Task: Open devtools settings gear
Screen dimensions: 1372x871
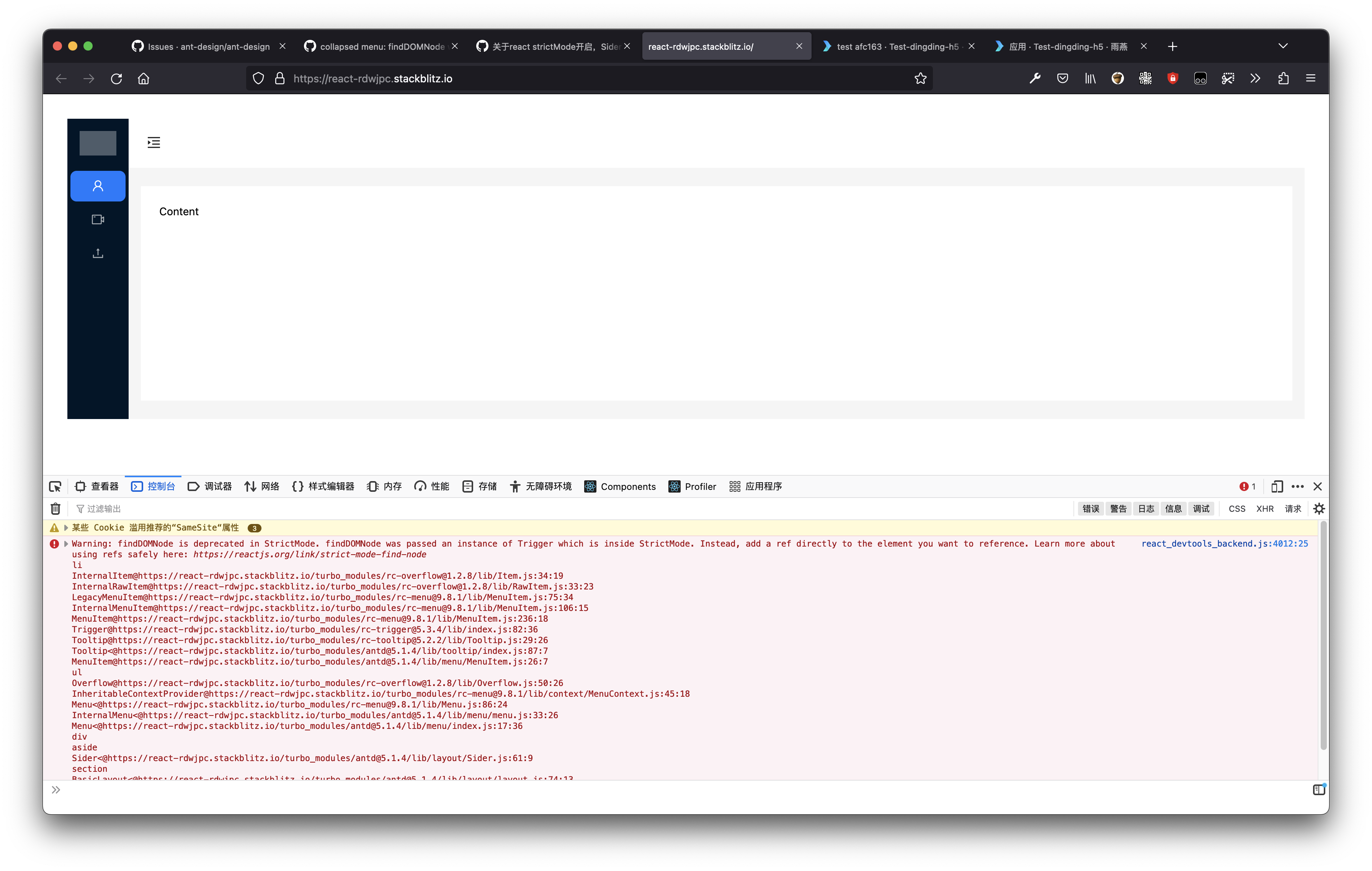Action: (1319, 508)
